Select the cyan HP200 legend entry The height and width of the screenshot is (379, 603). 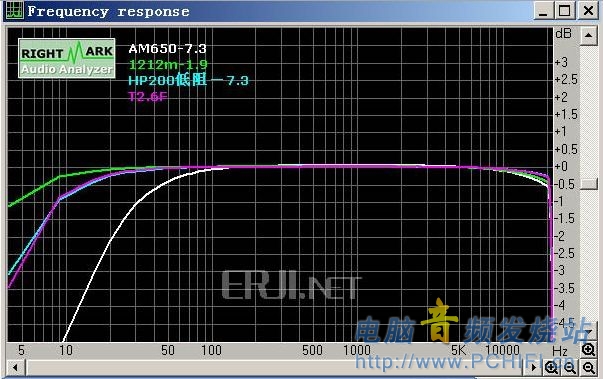[x=188, y=80]
